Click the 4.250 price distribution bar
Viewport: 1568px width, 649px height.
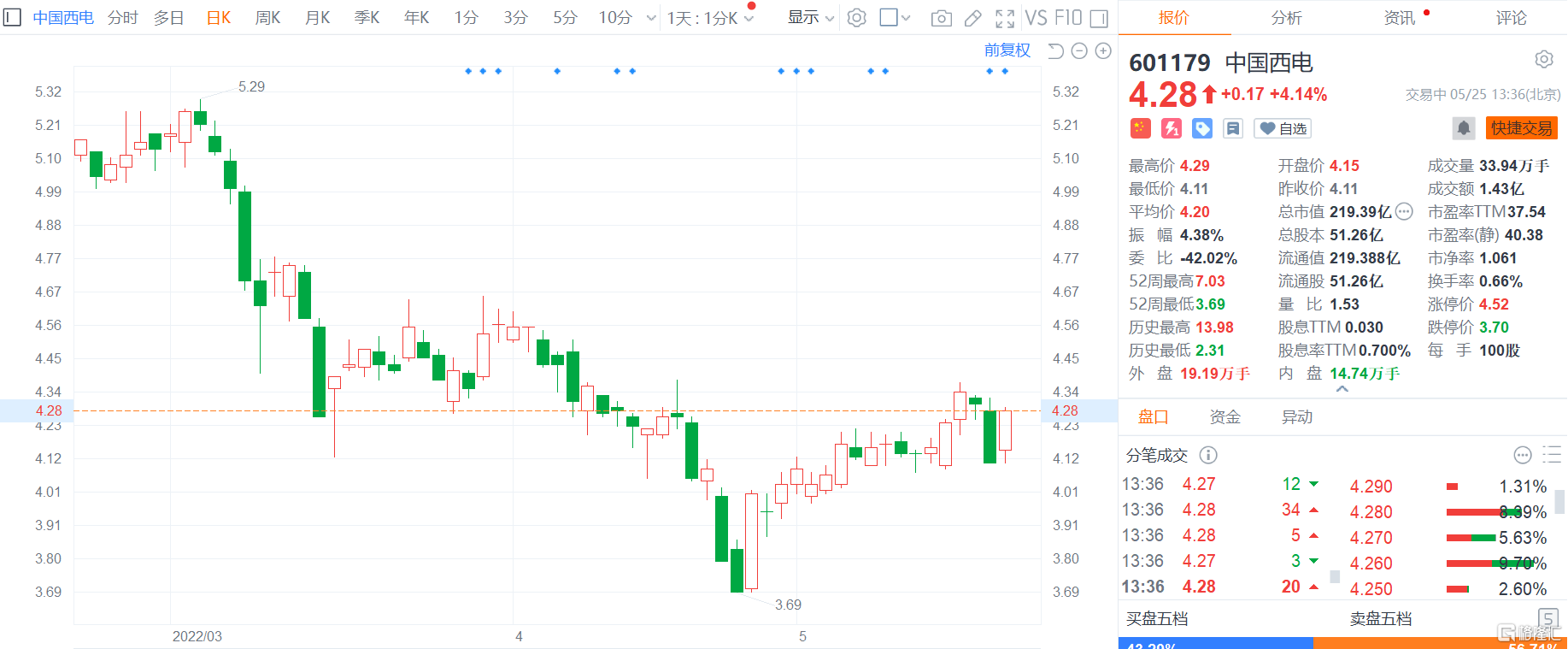(1458, 589)
